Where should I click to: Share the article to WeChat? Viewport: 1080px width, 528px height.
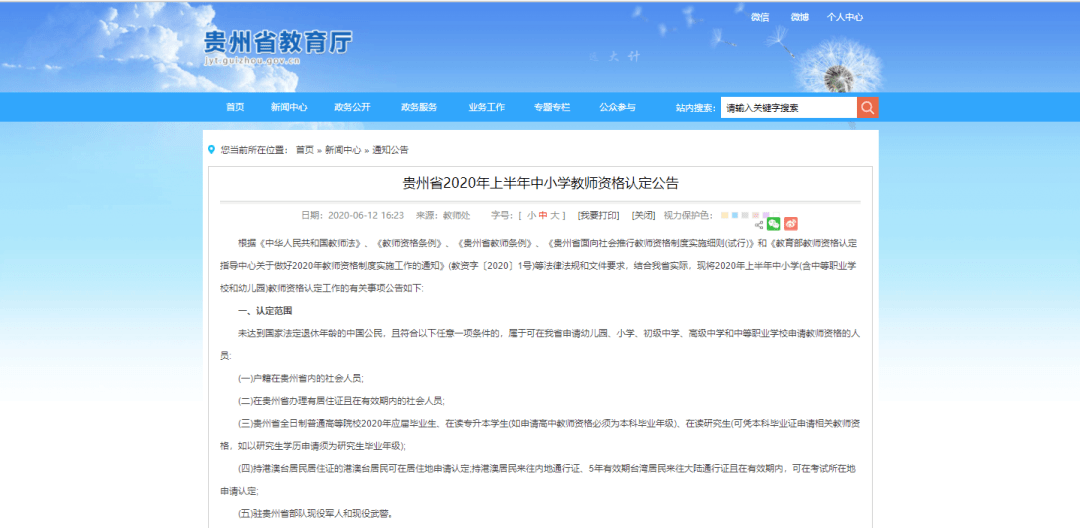click(773, 224)
